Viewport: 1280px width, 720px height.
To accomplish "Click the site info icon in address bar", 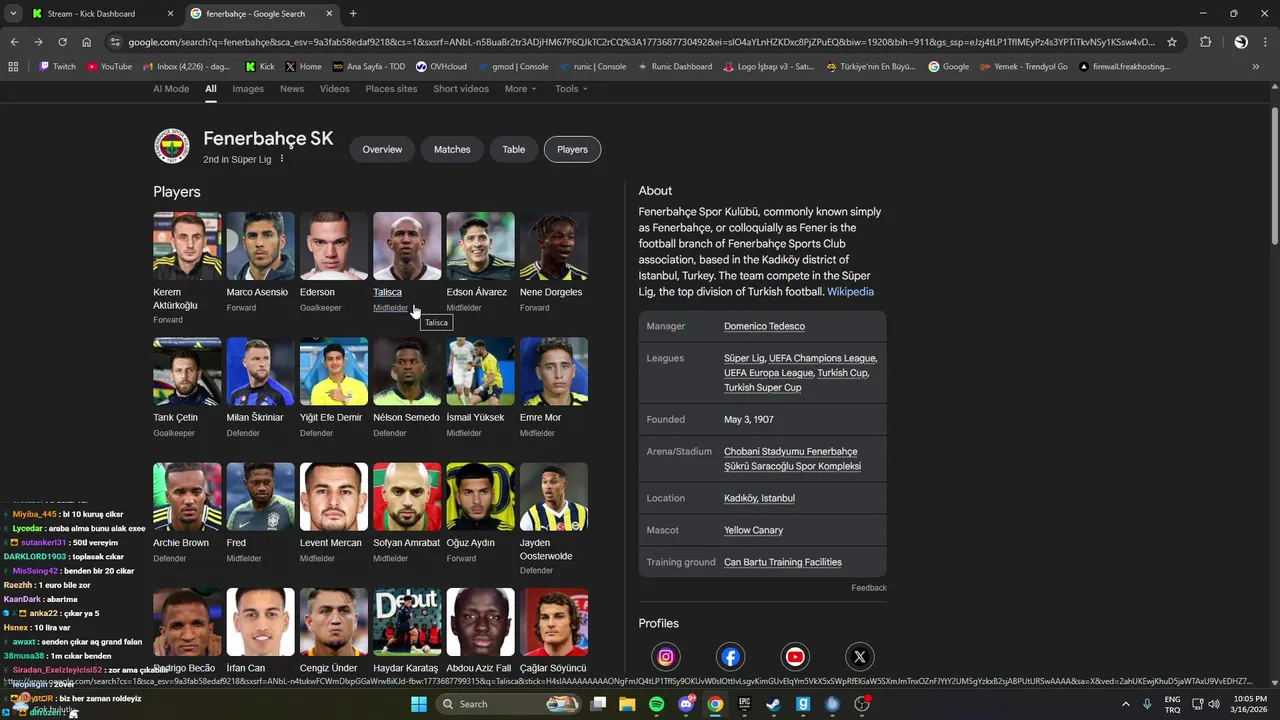I will coord(116,42).
